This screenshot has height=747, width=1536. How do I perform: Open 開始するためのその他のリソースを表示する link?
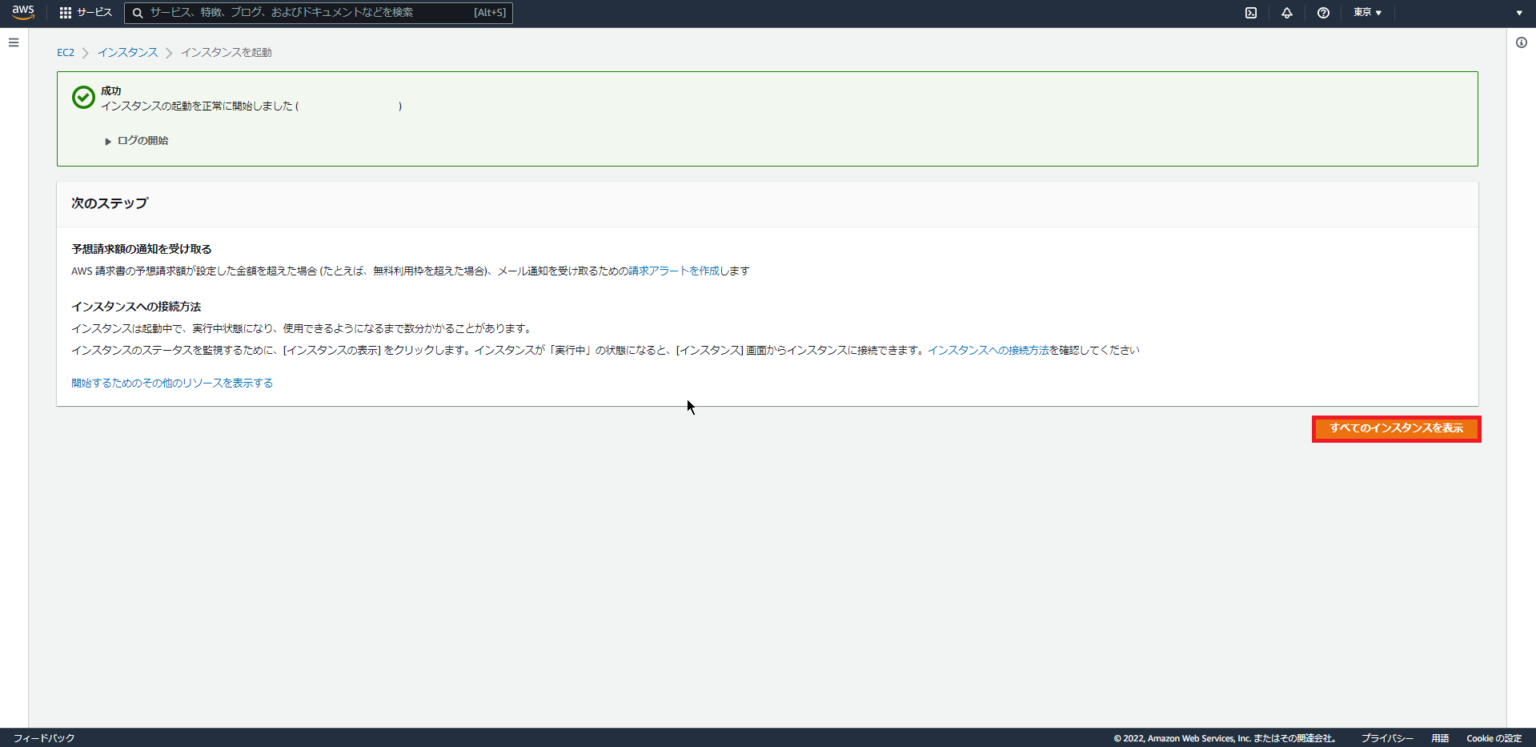point(172,382)
